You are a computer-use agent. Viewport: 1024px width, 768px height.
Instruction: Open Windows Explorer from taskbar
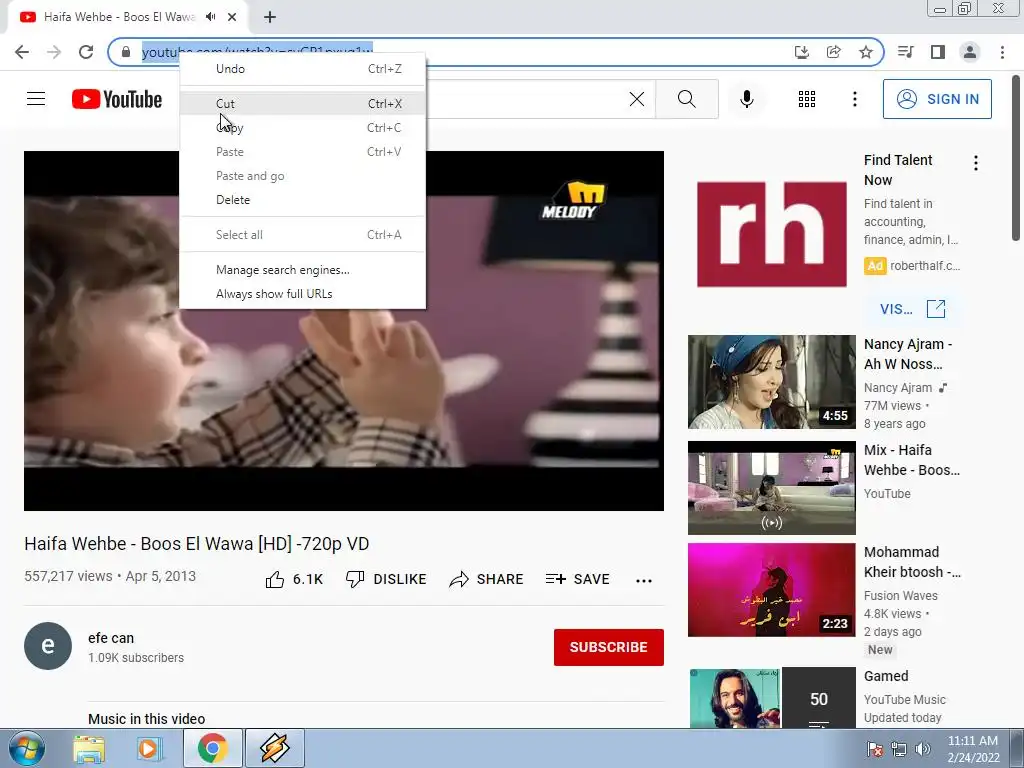(x=89, y=749)
